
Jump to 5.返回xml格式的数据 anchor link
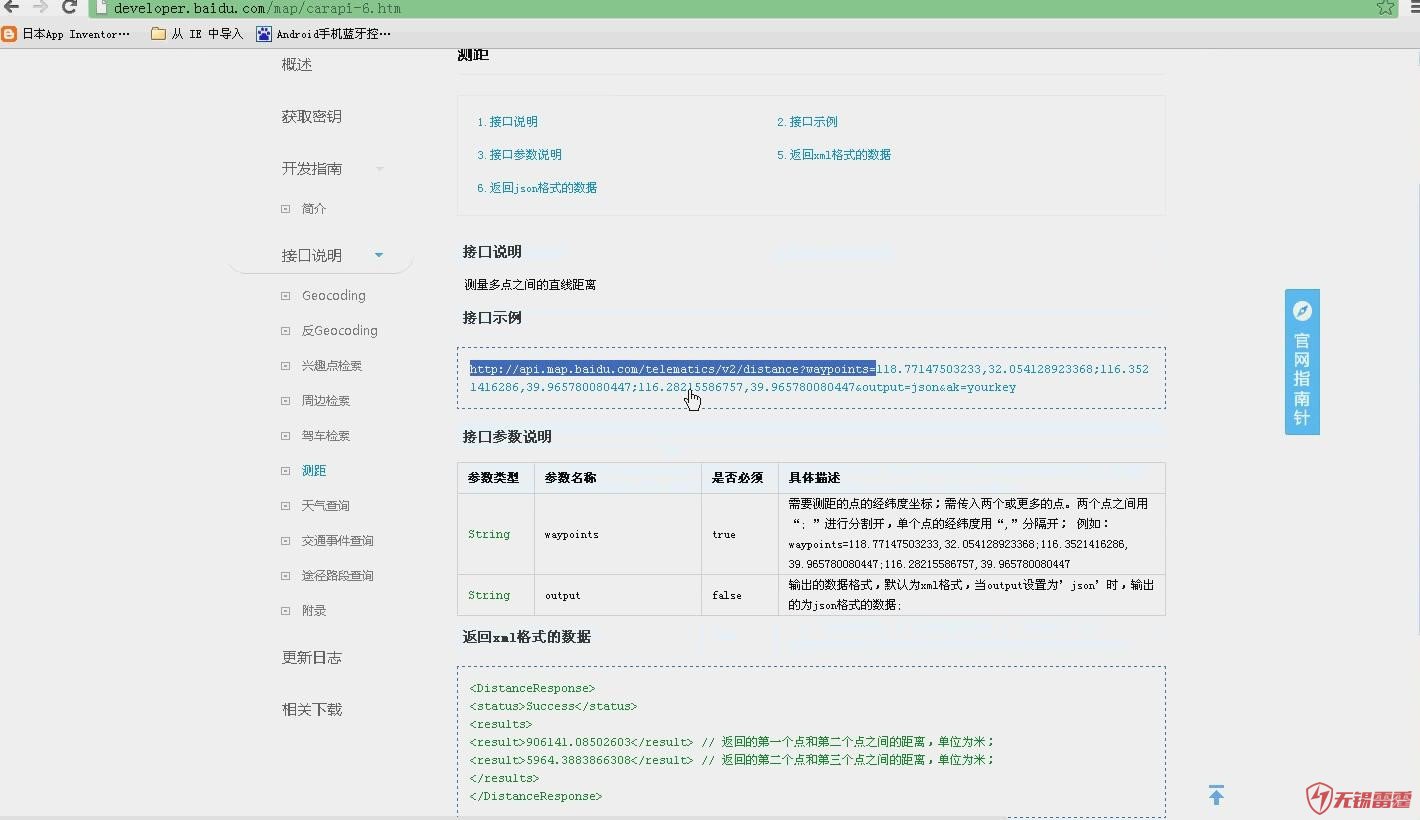(834, 155)
